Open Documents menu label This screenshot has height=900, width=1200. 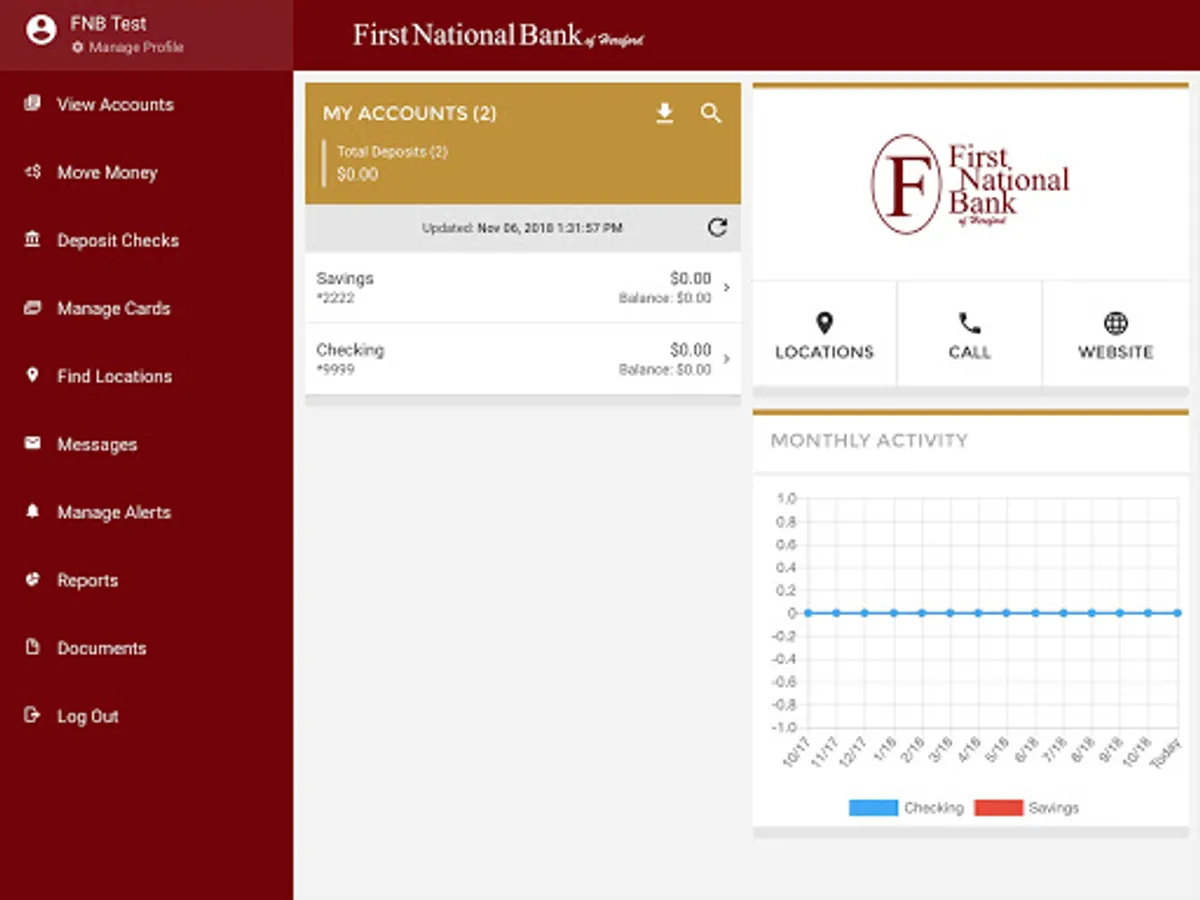click(x=102, y=648)
